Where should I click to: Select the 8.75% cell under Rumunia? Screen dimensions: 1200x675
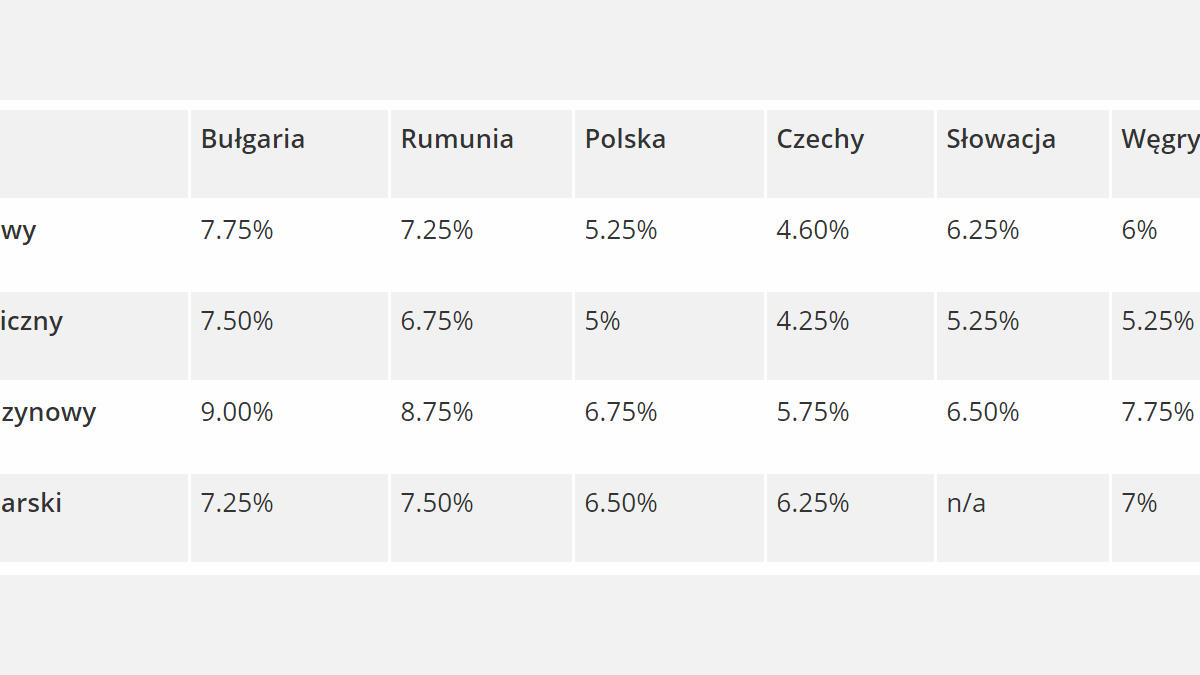(x=437, y=412)
